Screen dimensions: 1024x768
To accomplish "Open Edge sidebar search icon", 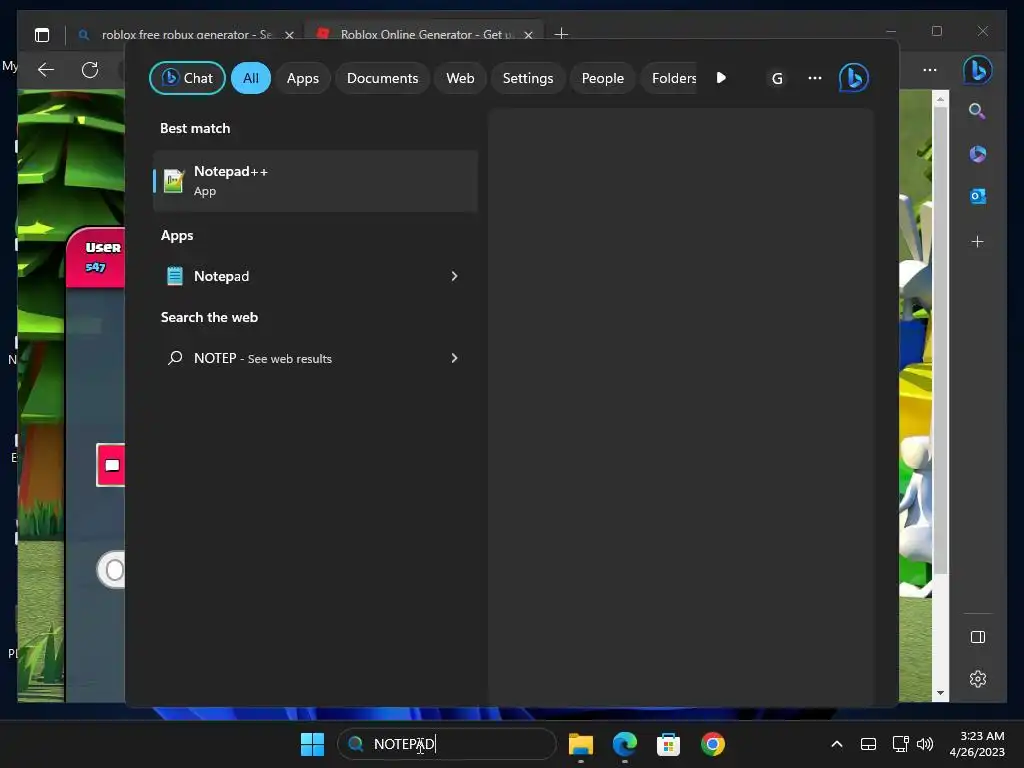I will (x=977, y=111).
